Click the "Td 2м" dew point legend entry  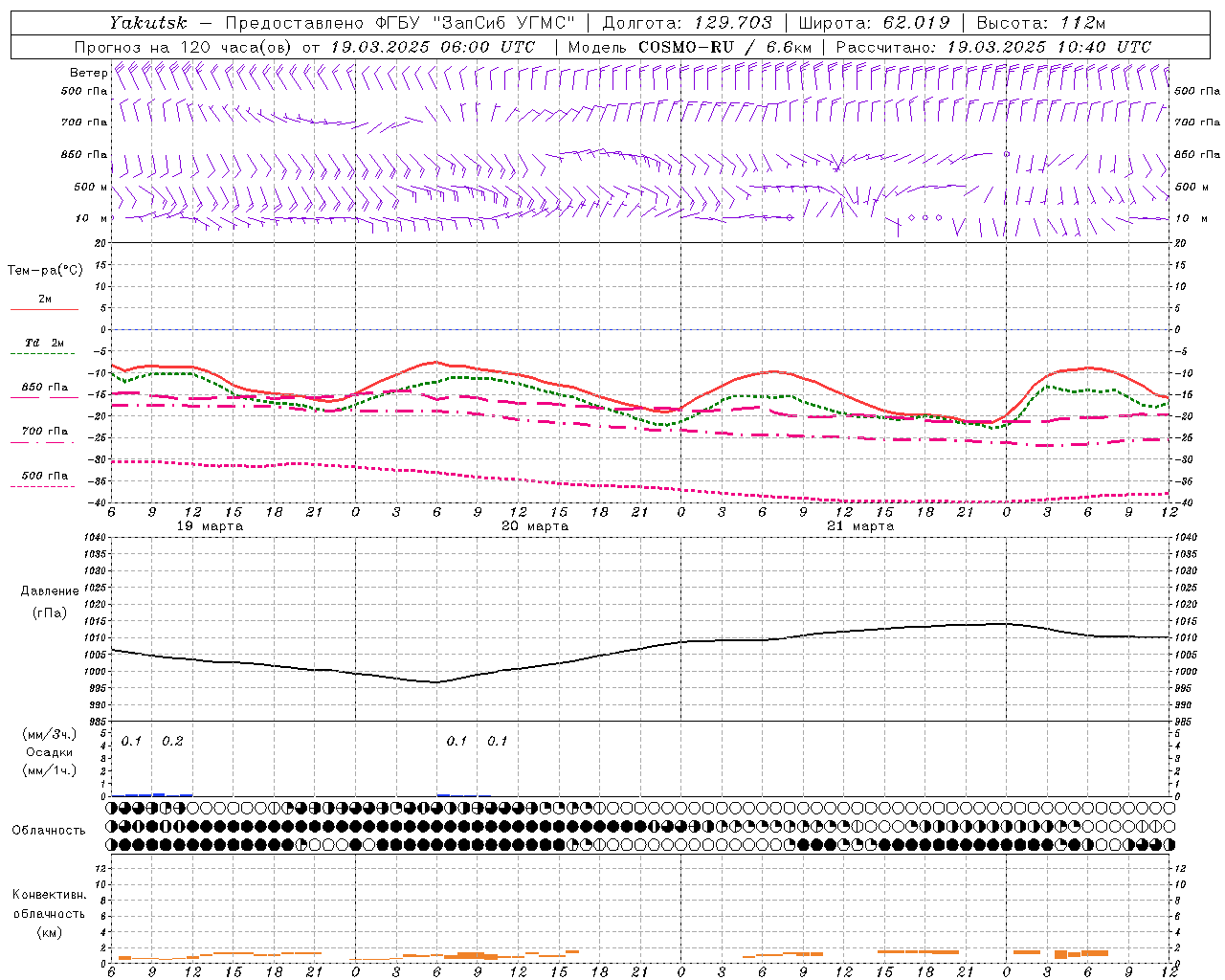pos(44,343)
